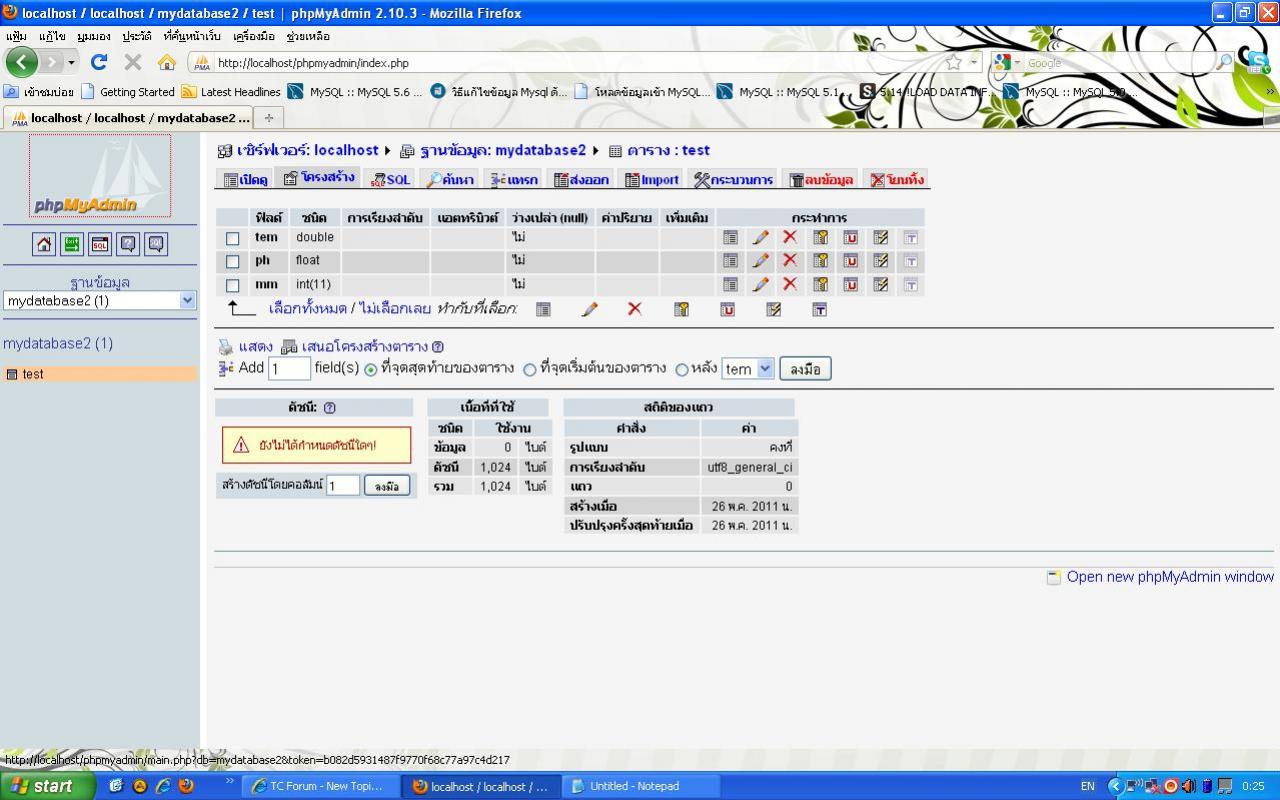Click the เสนอโครงสร้างตาราง link
This screenshot has width=1280, height=800.
tap(365, 347)
